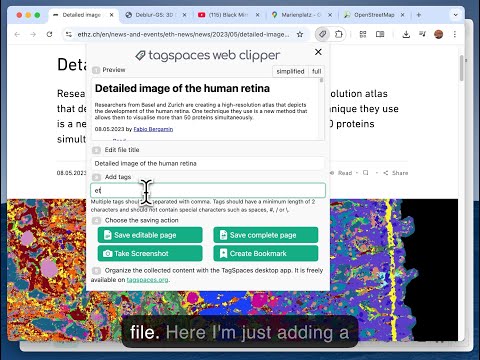
Task: Click the Save editable page button
Action: [x=150, y=235]
